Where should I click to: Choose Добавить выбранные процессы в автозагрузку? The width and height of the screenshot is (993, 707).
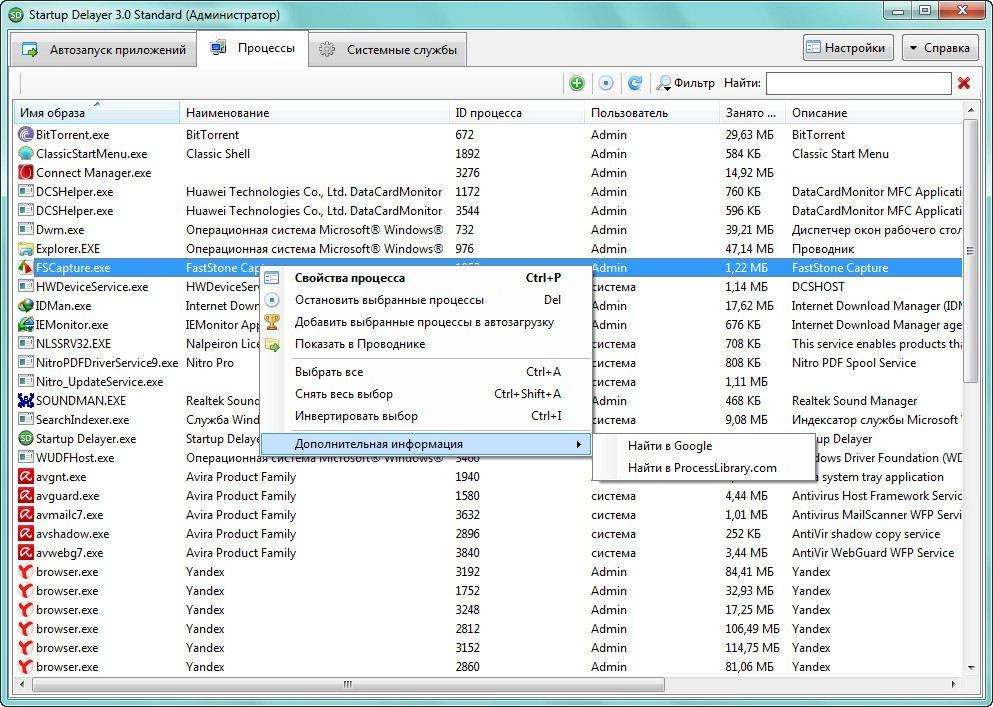[426, 322]
